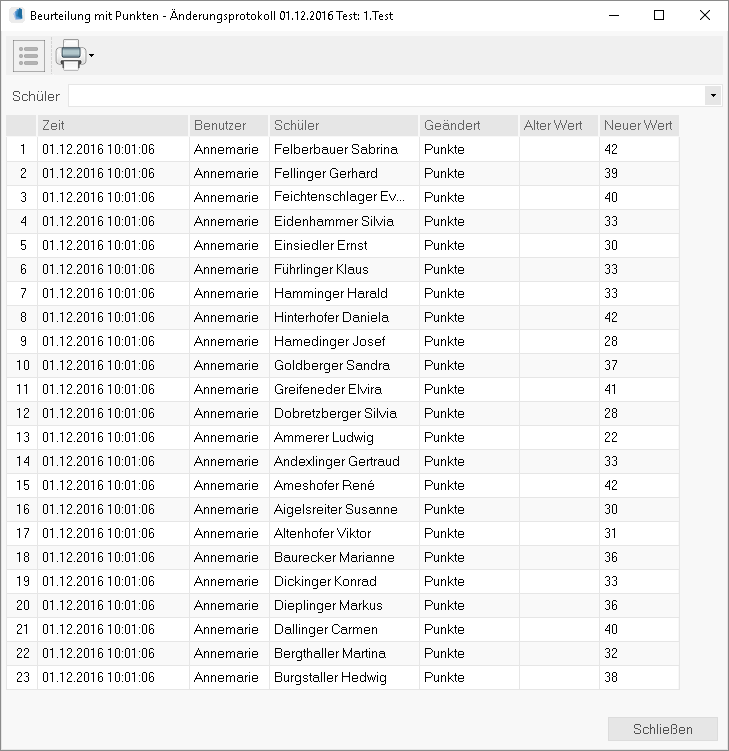
Task: Select Hinterhofer Daniela cell
Action: tap(344, 317)
